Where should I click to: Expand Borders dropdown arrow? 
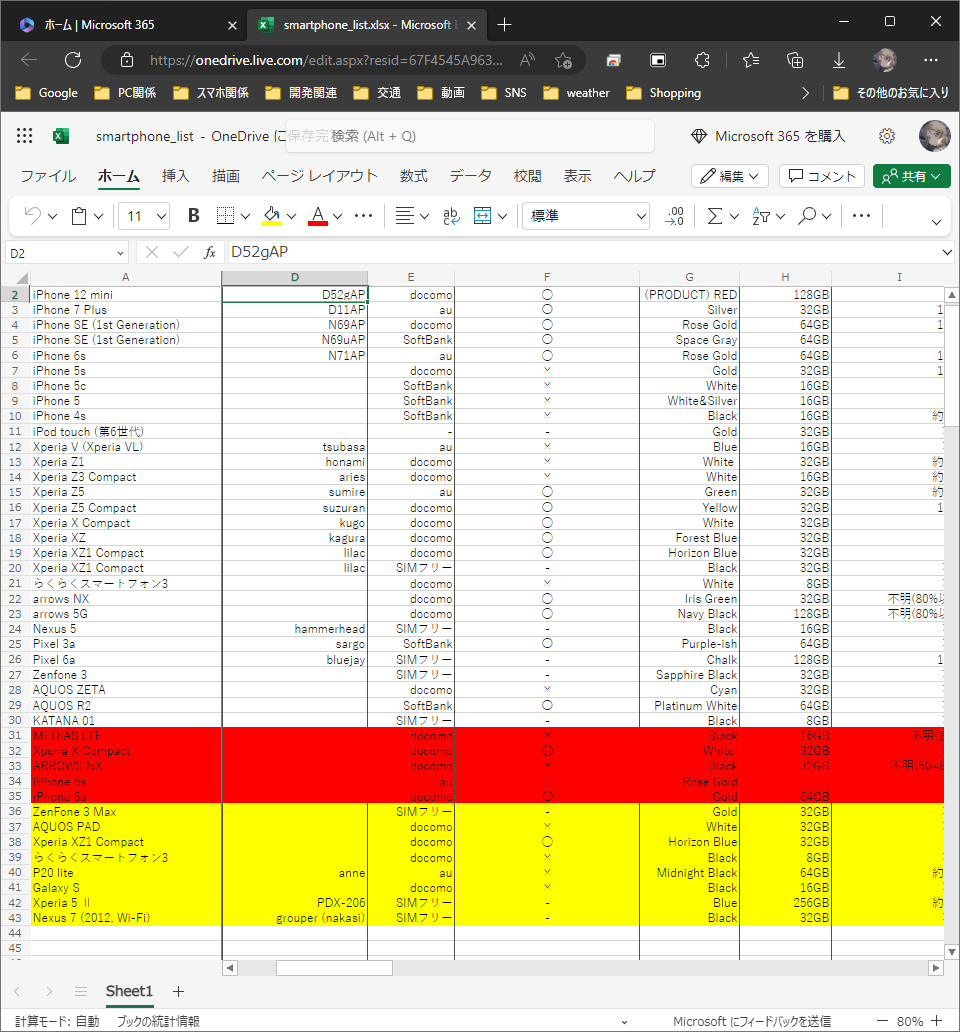coord(245,216)
